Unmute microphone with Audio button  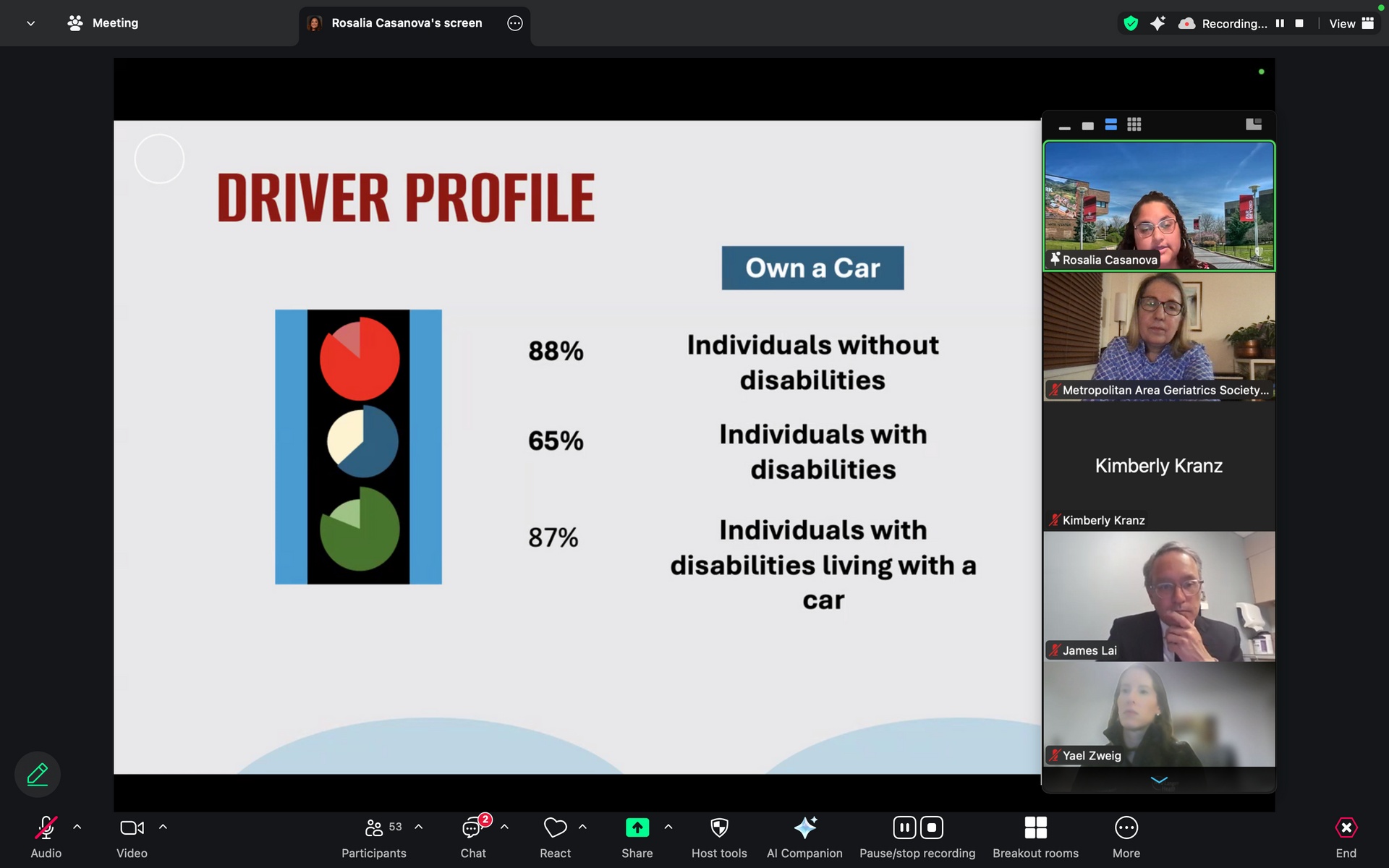(x=46, y=836)
